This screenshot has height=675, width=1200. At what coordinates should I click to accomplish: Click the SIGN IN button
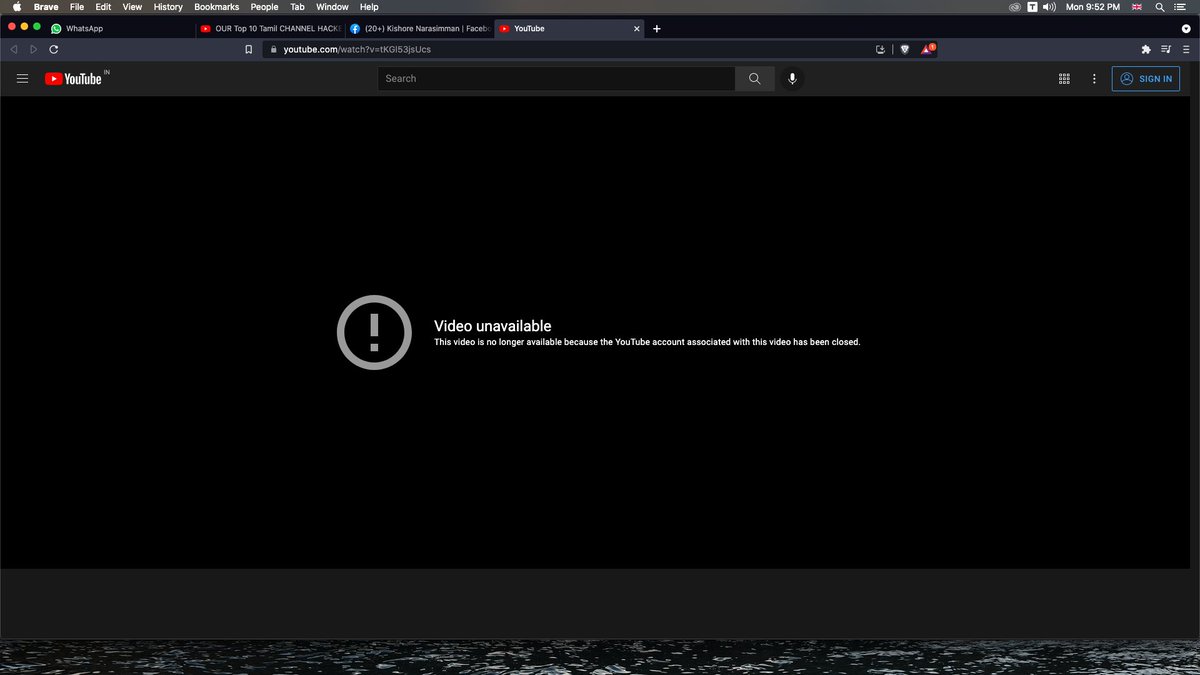click(x=1146, y=78)
